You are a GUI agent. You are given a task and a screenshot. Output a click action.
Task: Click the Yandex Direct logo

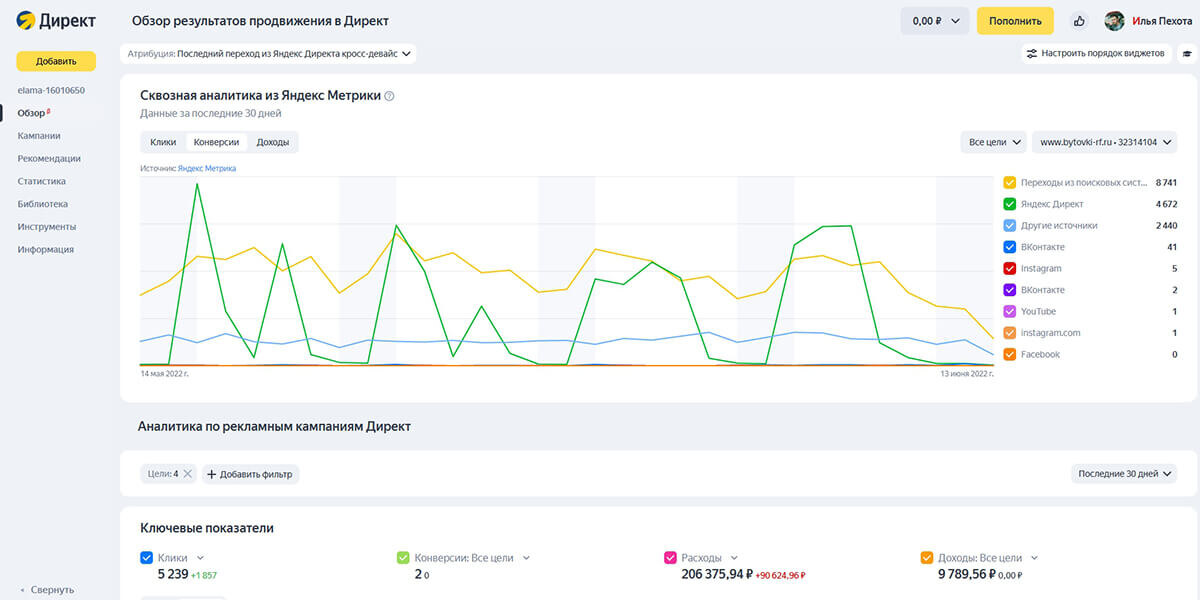tap(56, 20)
